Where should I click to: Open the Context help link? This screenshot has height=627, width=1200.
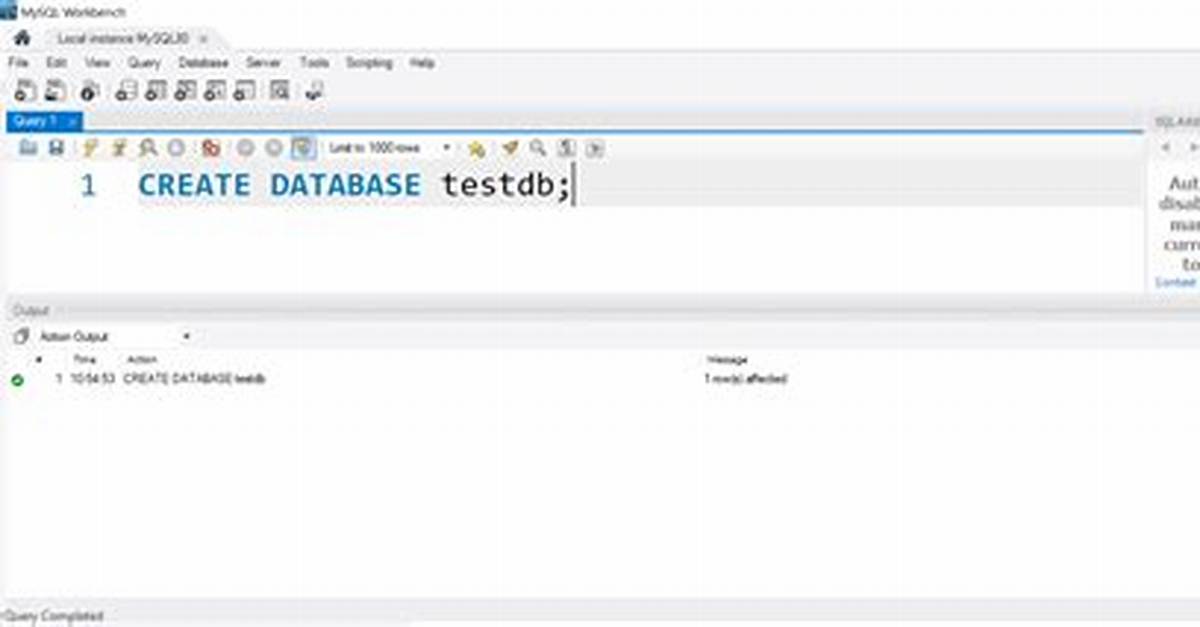pos(1176,283)
